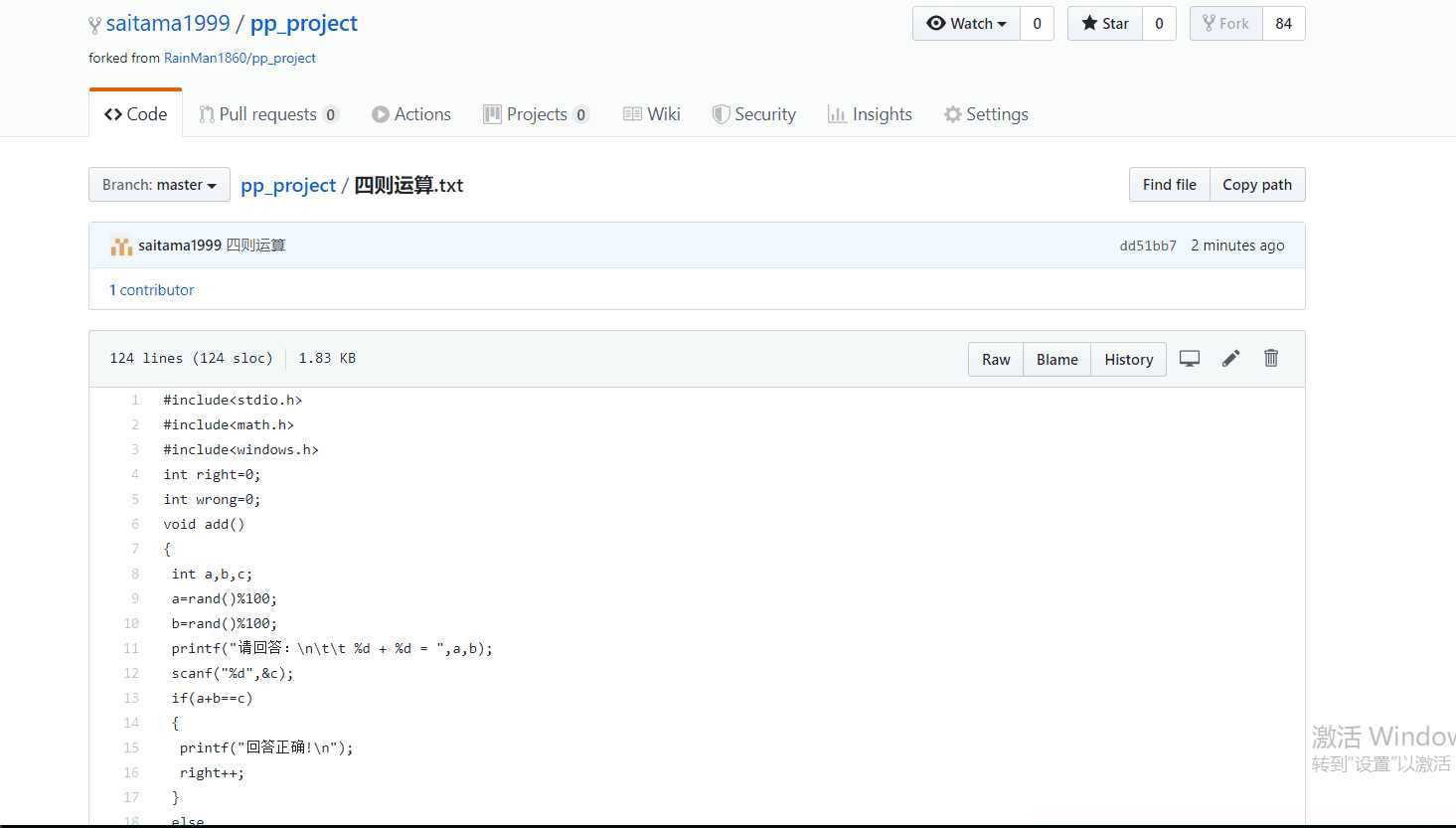This screenshot has height=828, width=1456.
Task: Go to the Actions tab
Action: point(411,114)
